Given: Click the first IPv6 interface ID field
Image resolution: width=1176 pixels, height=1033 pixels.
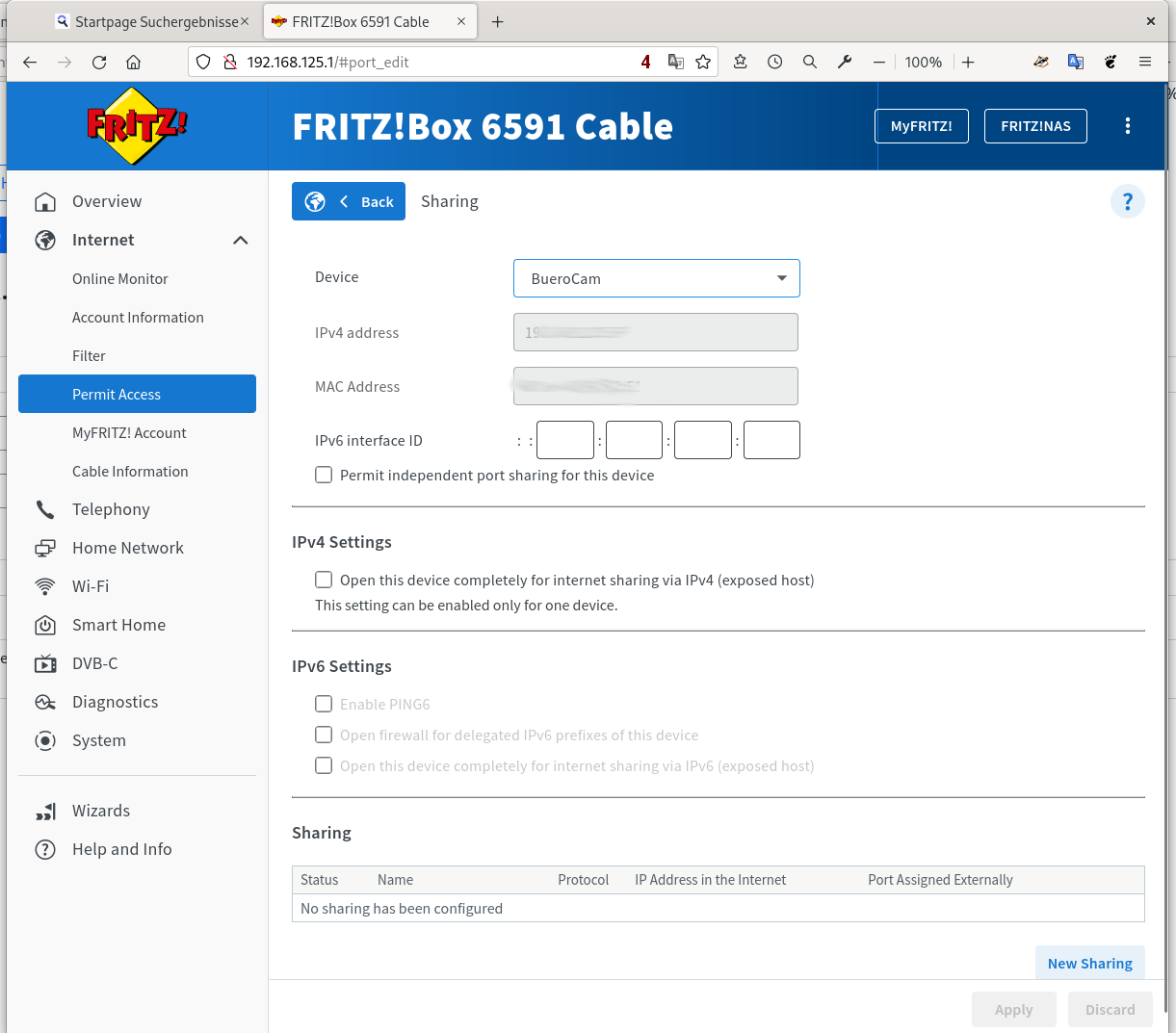Looking at the screenshot, I should point(564,439).
